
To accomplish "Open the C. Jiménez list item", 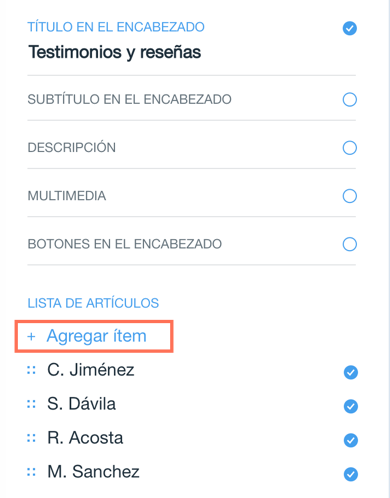I will tap(91, 370).
